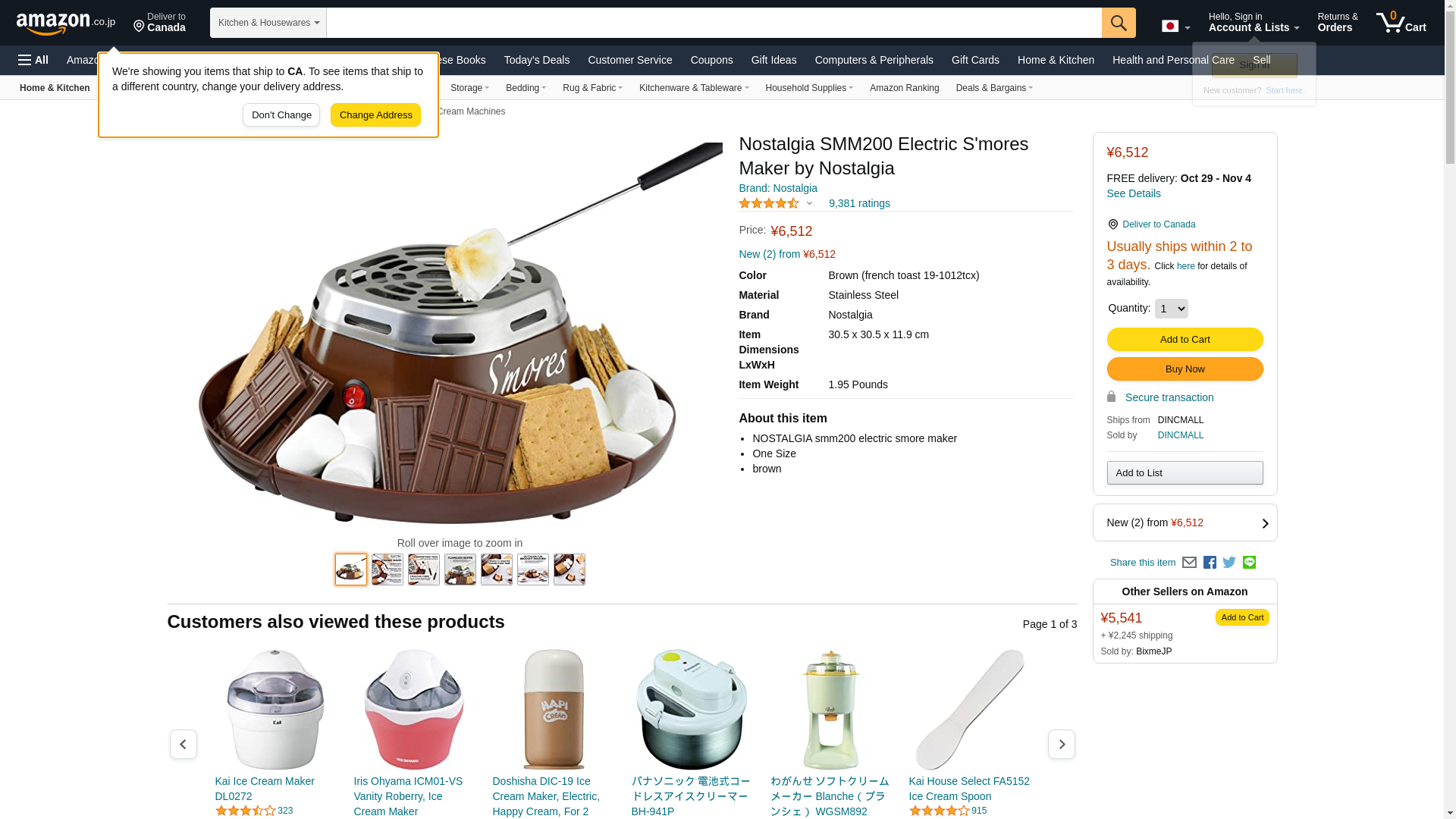Click the Change Address button
Screen dimensions: 1456x819
click(x=375, y=115)
